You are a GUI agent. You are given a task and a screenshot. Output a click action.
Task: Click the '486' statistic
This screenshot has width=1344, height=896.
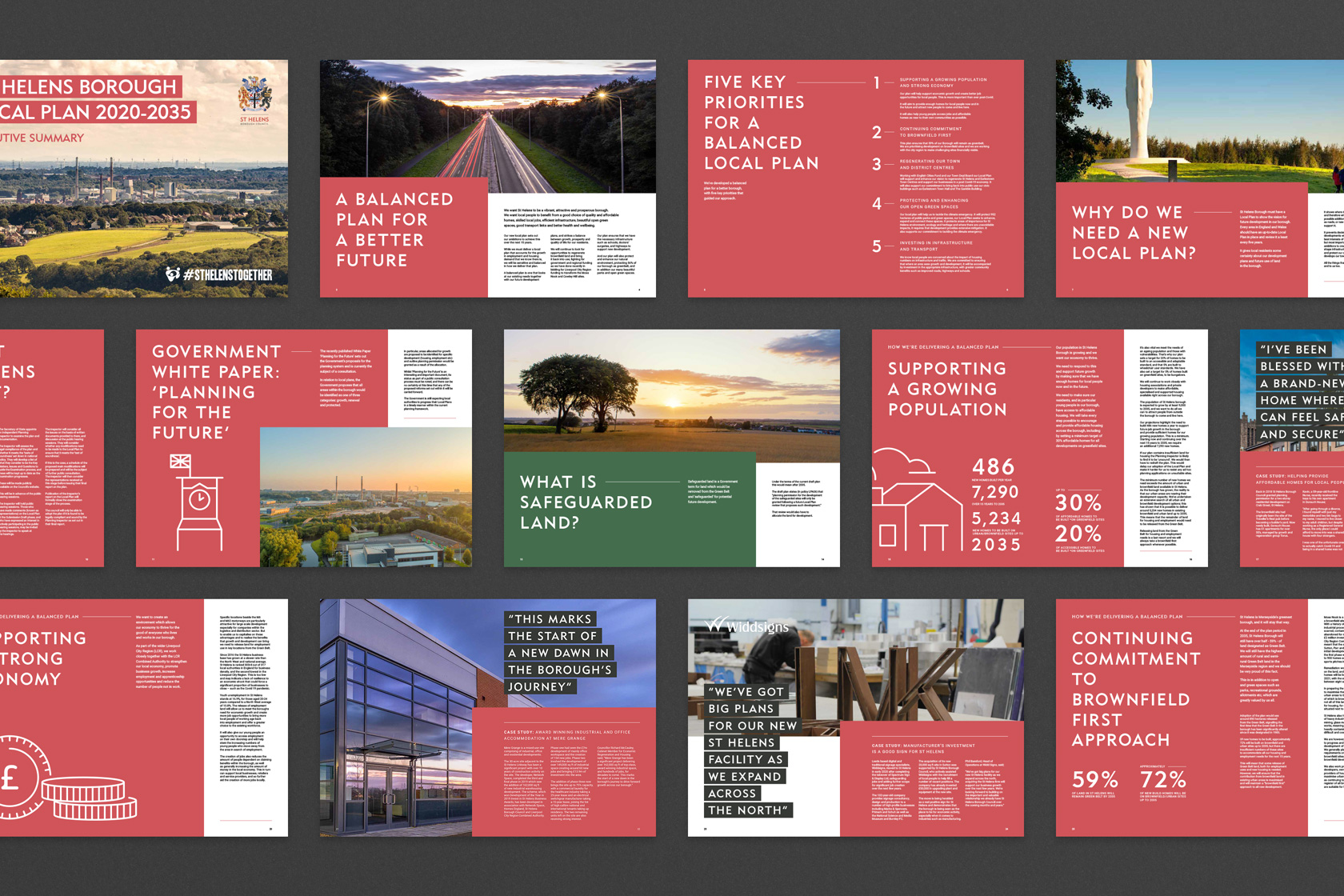pos(994,467)
